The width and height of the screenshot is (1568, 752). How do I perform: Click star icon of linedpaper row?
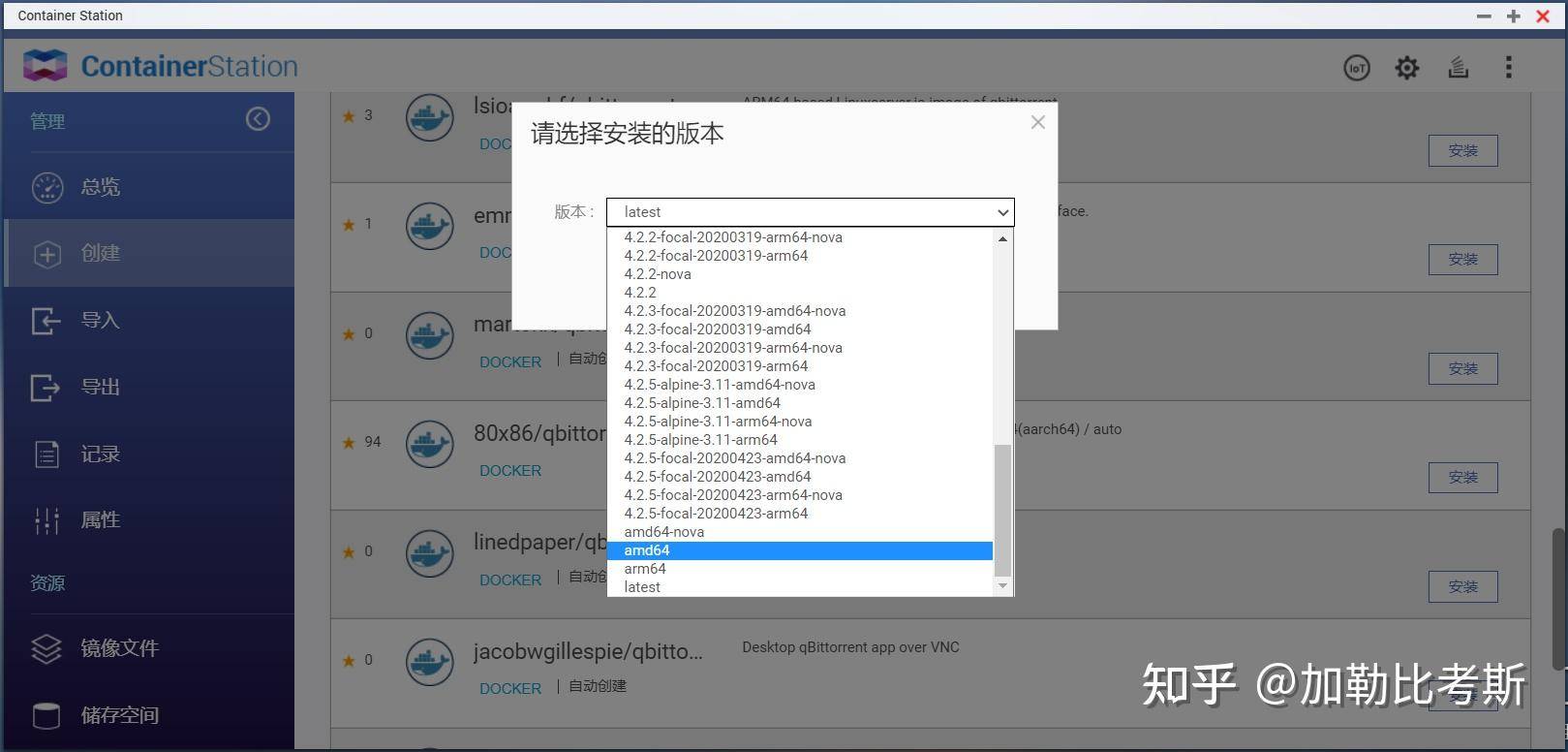click(x=349, y=552)
